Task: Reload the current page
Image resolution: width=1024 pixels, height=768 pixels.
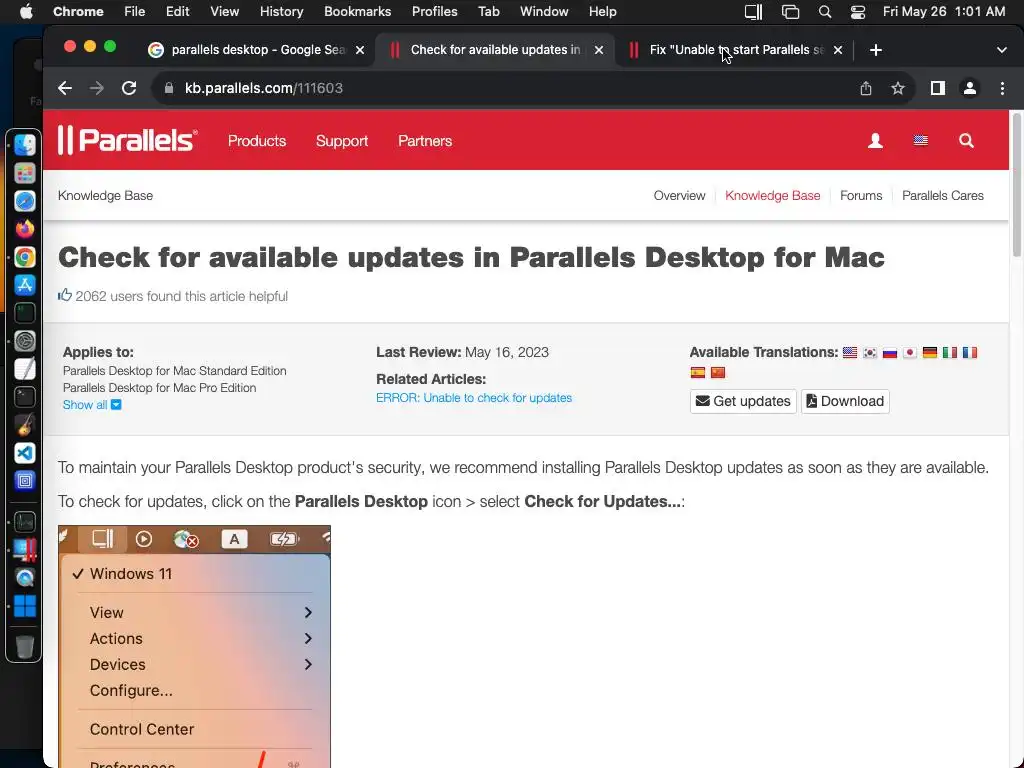Action: coord(129,88)
